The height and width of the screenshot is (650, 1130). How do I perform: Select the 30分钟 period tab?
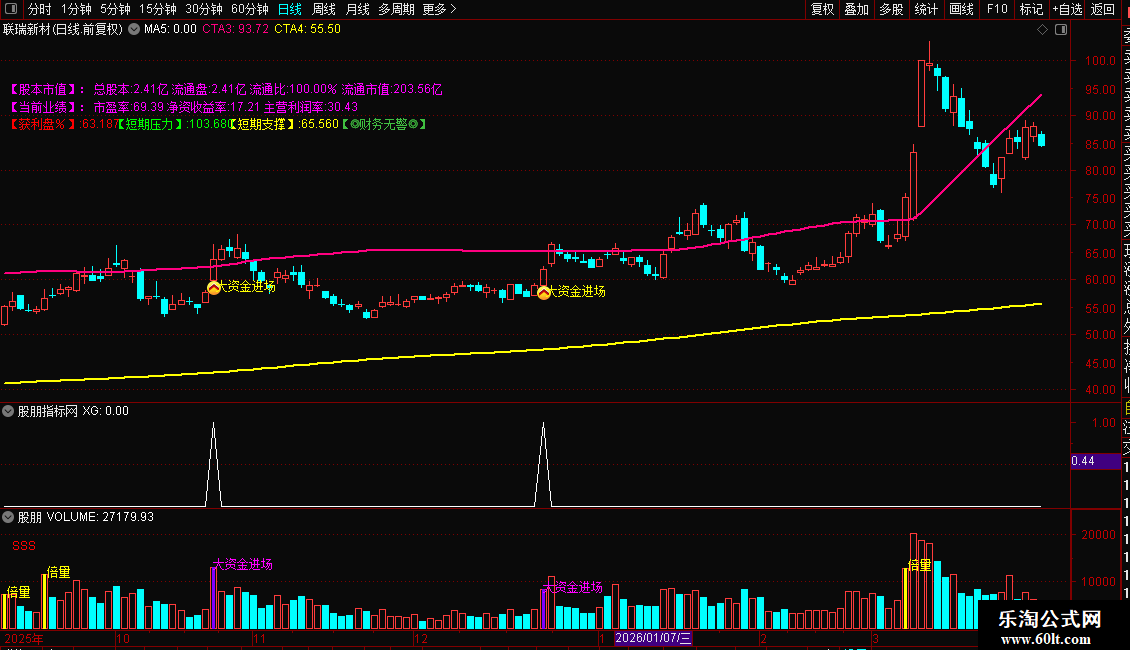(x=204, y=9)
